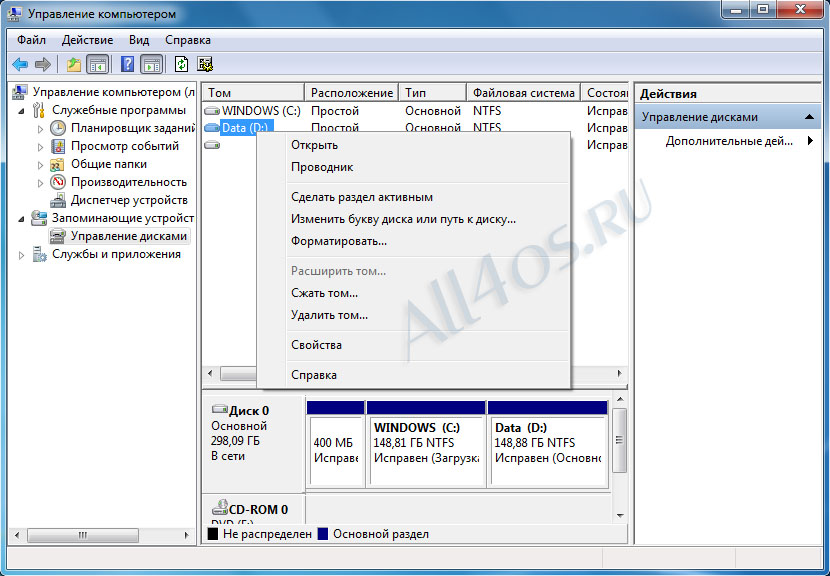Viewport: 830px width, 576px height.
Task: Expand the Планировщик заданий node
Action: click(41, 129)
